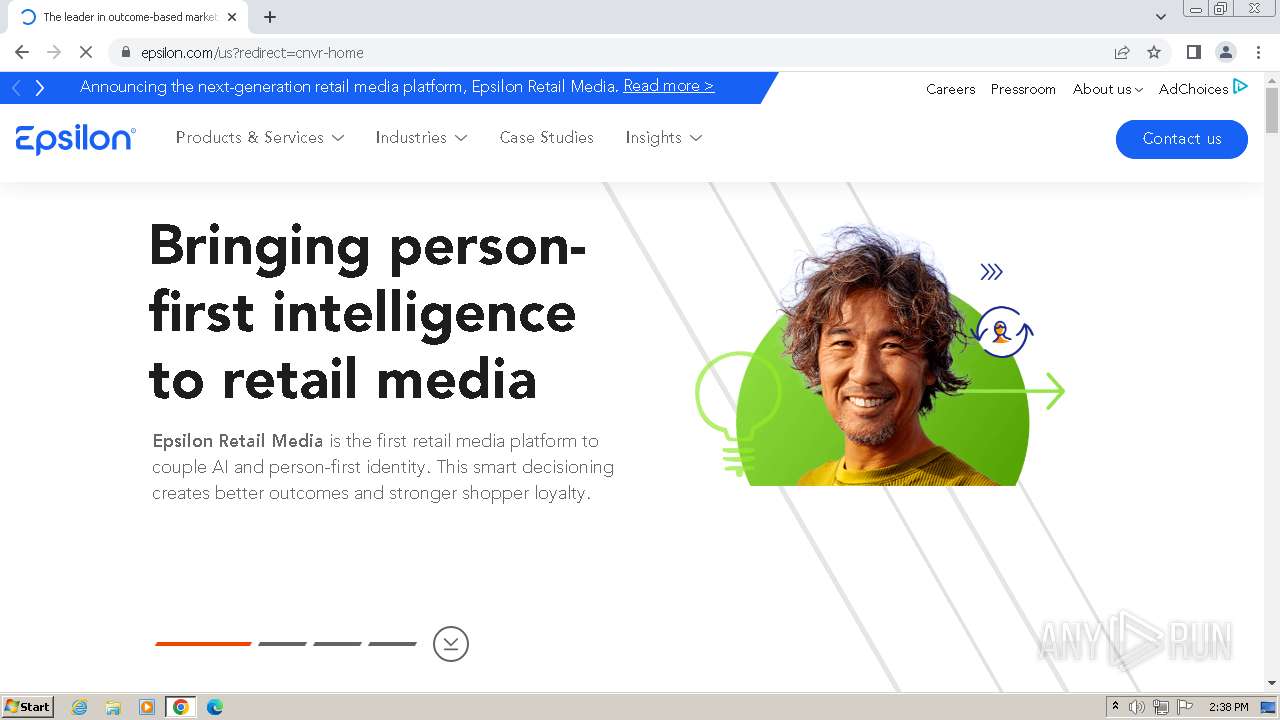This screenshot has height=720, width=1280.
Task: View site information via the padlock icon
Action: (x=126, y=52)
